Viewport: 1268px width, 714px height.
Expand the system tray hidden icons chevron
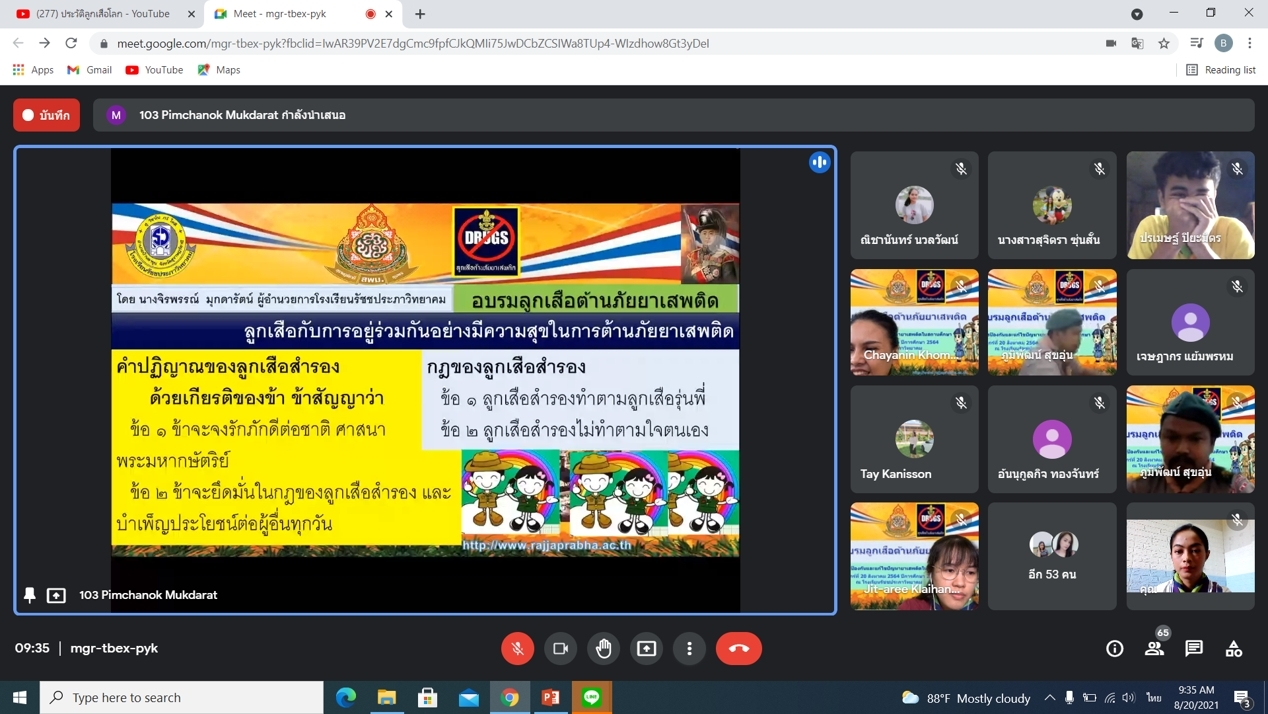click(1049, 697)
